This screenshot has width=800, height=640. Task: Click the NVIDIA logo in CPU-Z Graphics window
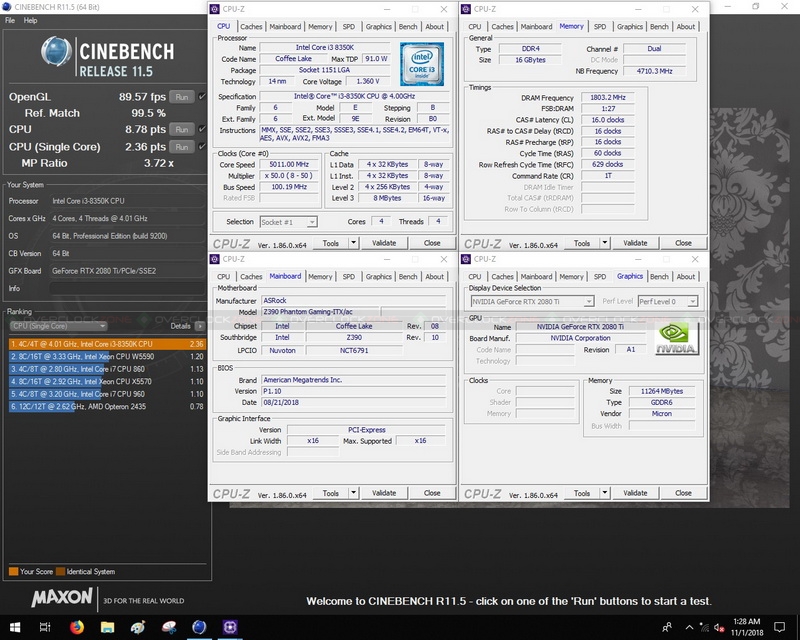(x=677, y=339)
